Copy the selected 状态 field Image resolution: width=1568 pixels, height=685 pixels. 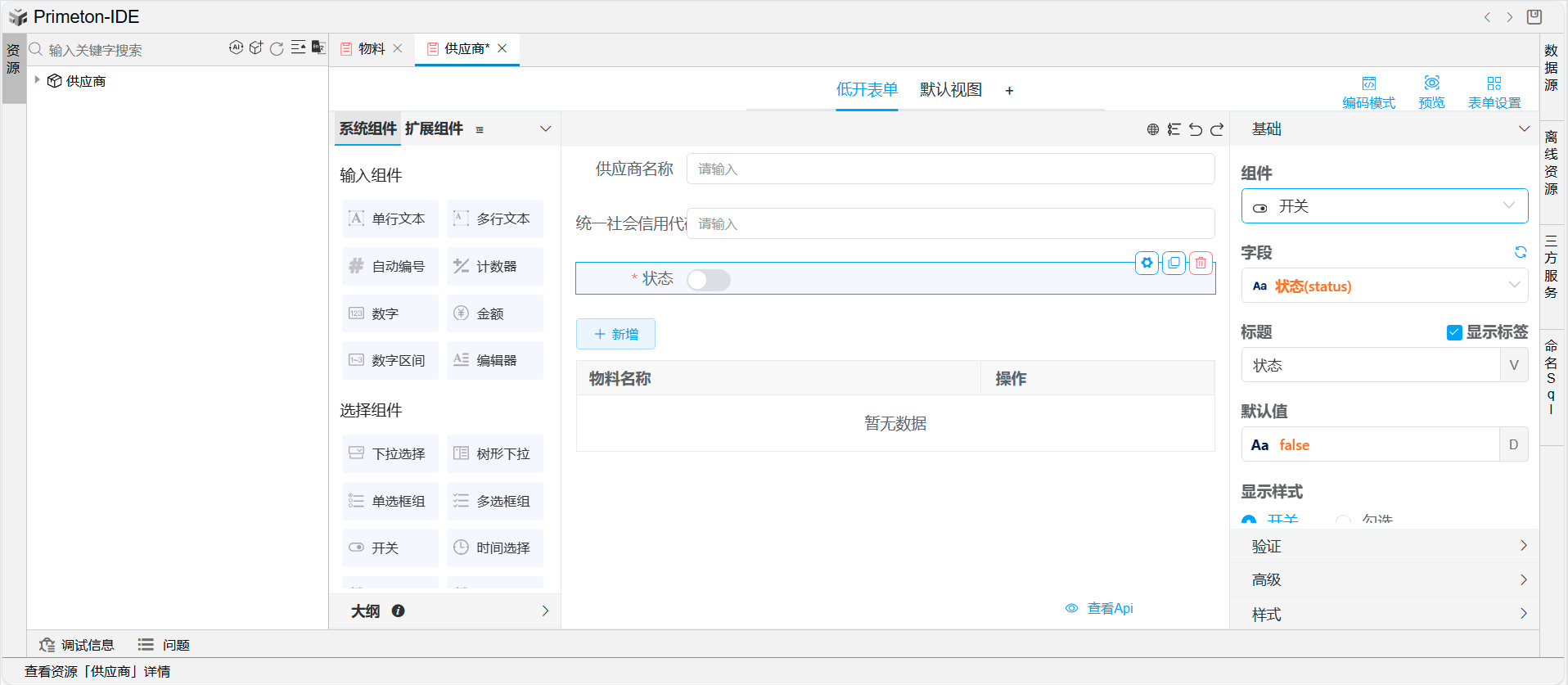click(1174, 263)
